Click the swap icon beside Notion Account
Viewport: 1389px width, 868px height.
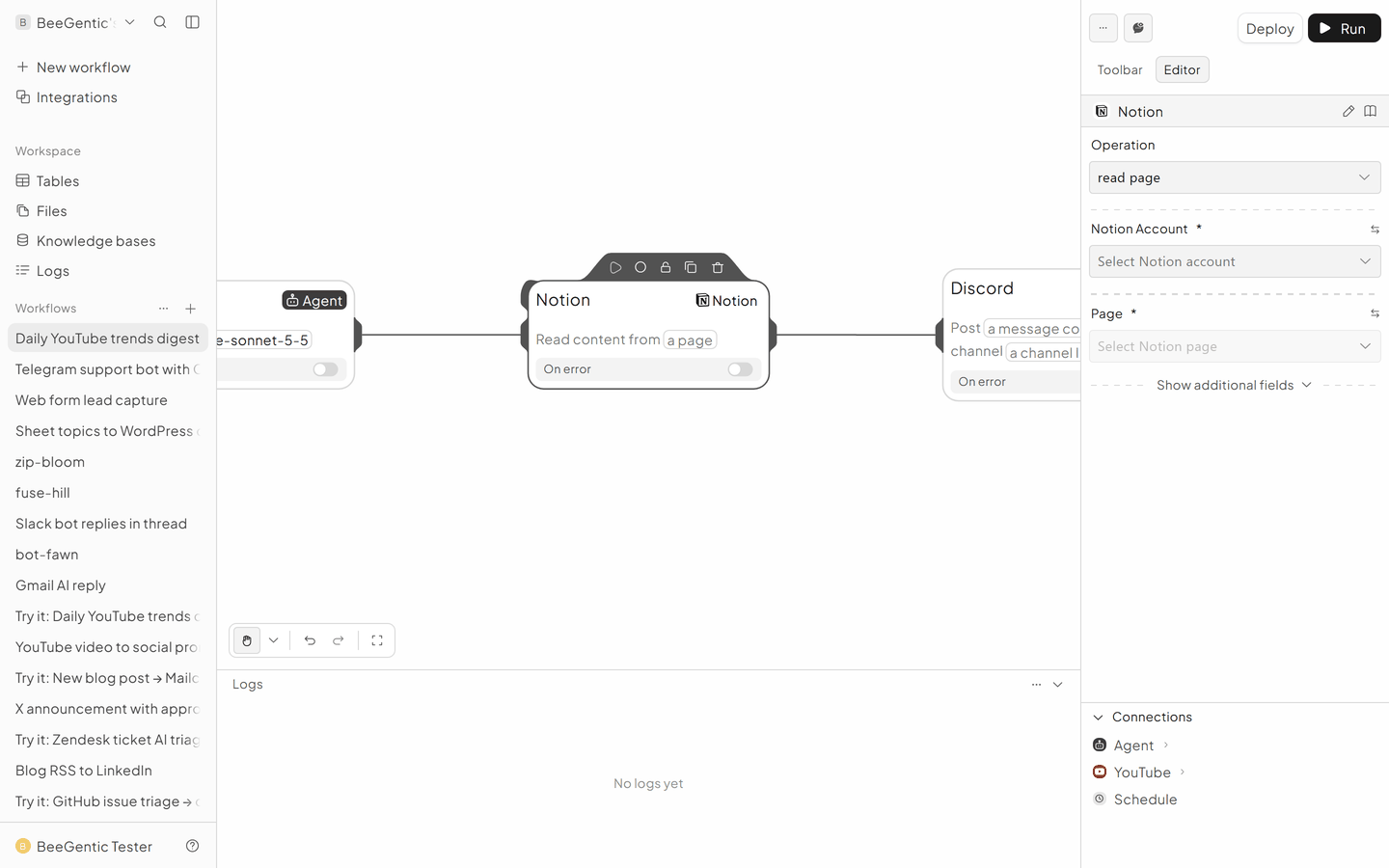tap(1375, 230)
